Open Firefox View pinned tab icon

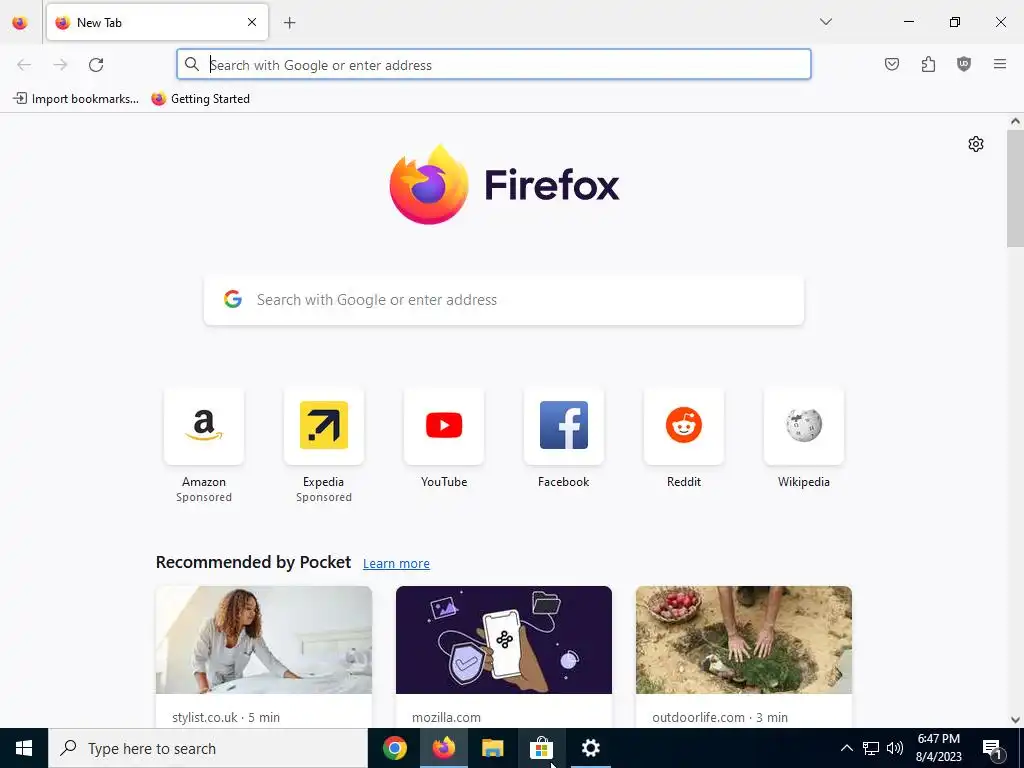tap(20, 22)
